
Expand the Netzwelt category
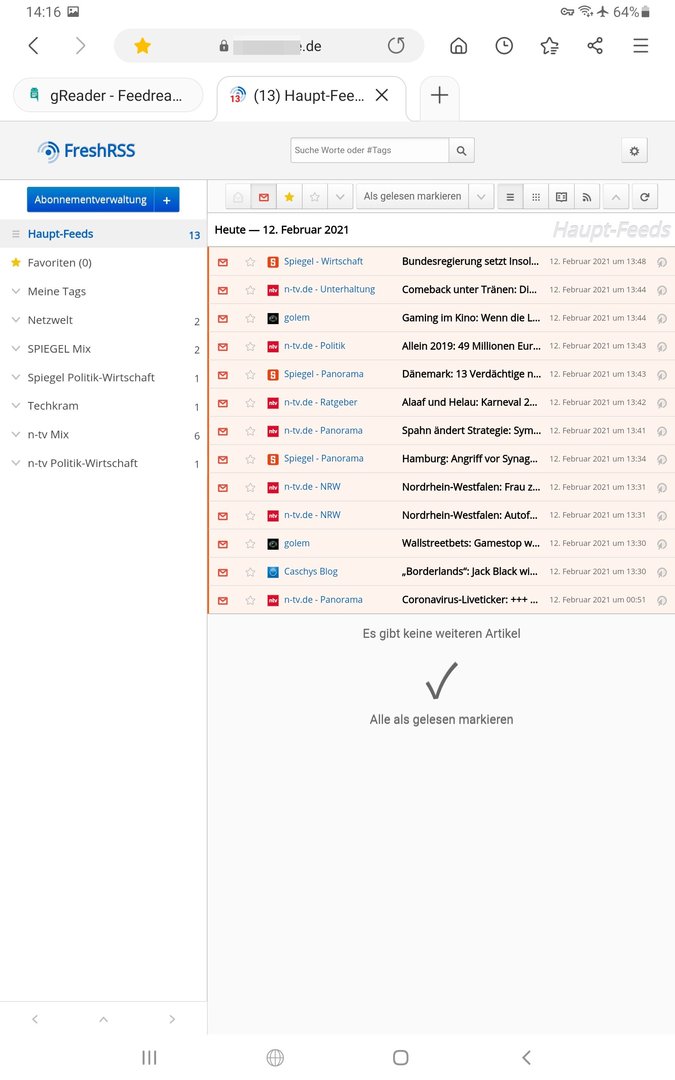[16, 320]
